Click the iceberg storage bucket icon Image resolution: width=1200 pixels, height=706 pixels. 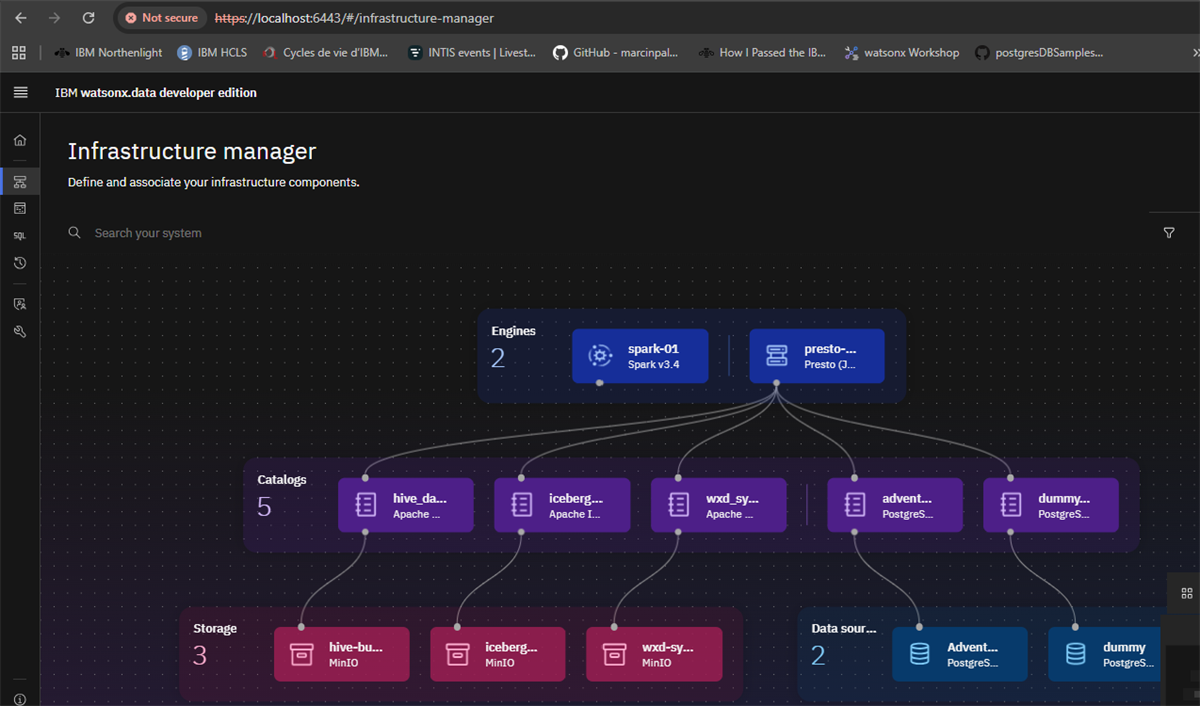[x=457, y=654]
